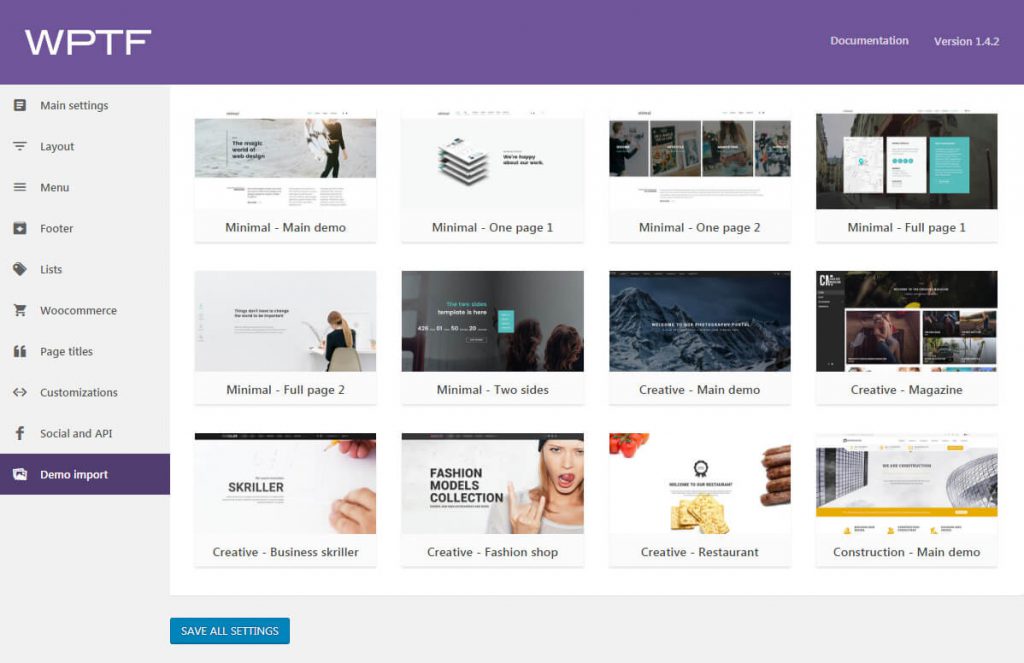Click the SAVE ALL SETTINGS button
Screen dimensions: 1024x663
[229, 631]
